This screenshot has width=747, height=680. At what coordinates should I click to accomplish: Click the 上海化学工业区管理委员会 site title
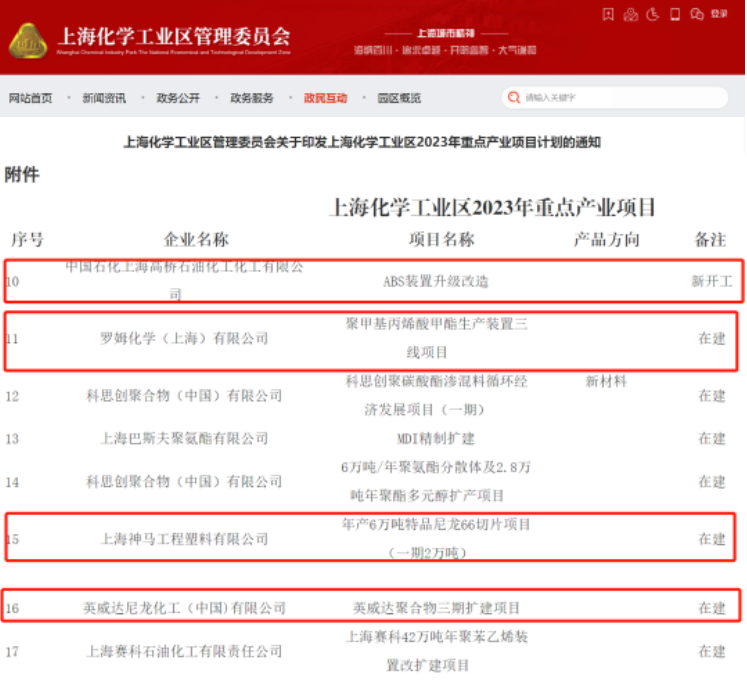[x=175, y=37]
